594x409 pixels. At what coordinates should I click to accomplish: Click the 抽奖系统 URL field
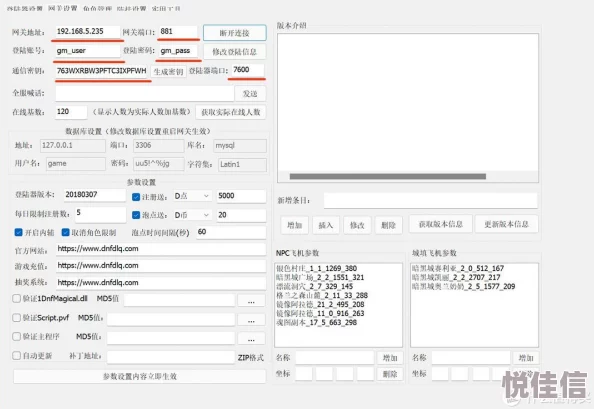[x=161, y=283]
